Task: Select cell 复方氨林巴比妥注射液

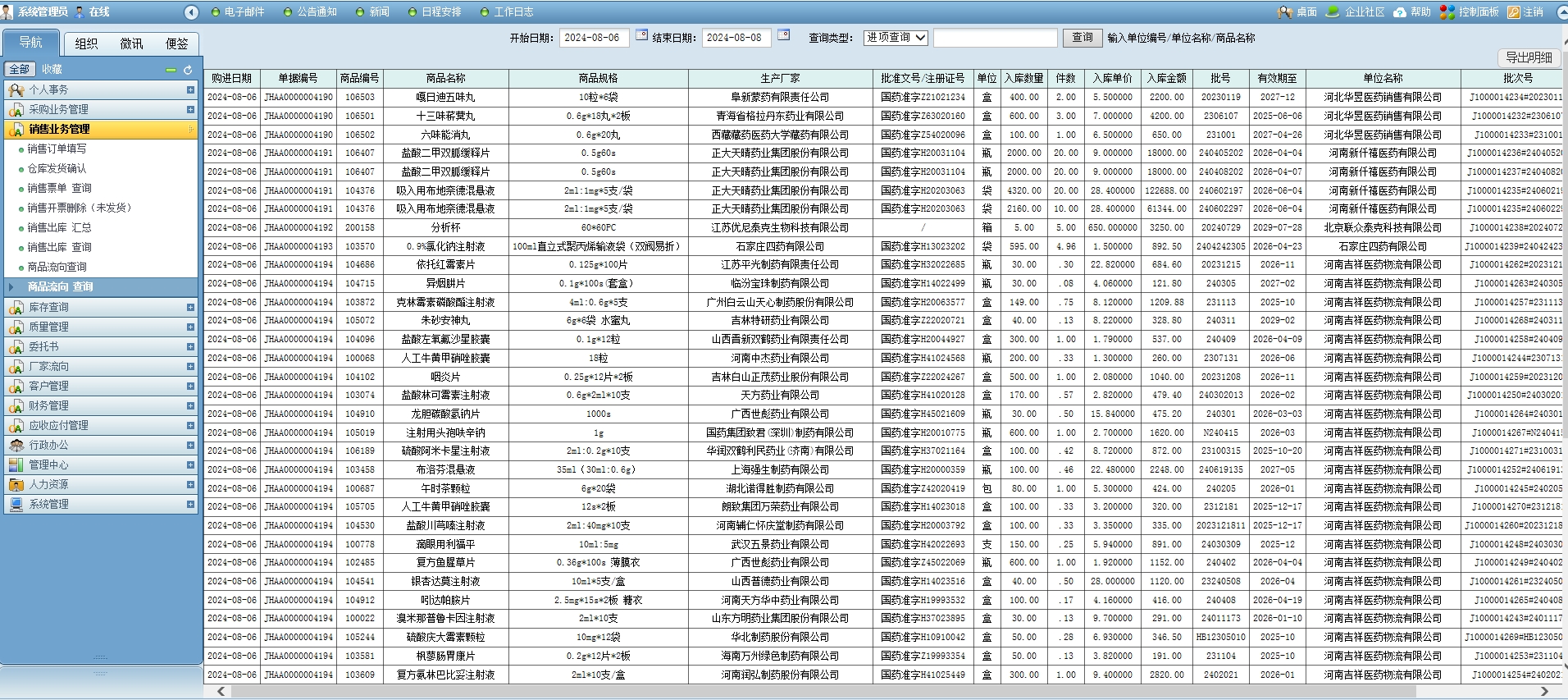Action: click(x=445, y=675)
